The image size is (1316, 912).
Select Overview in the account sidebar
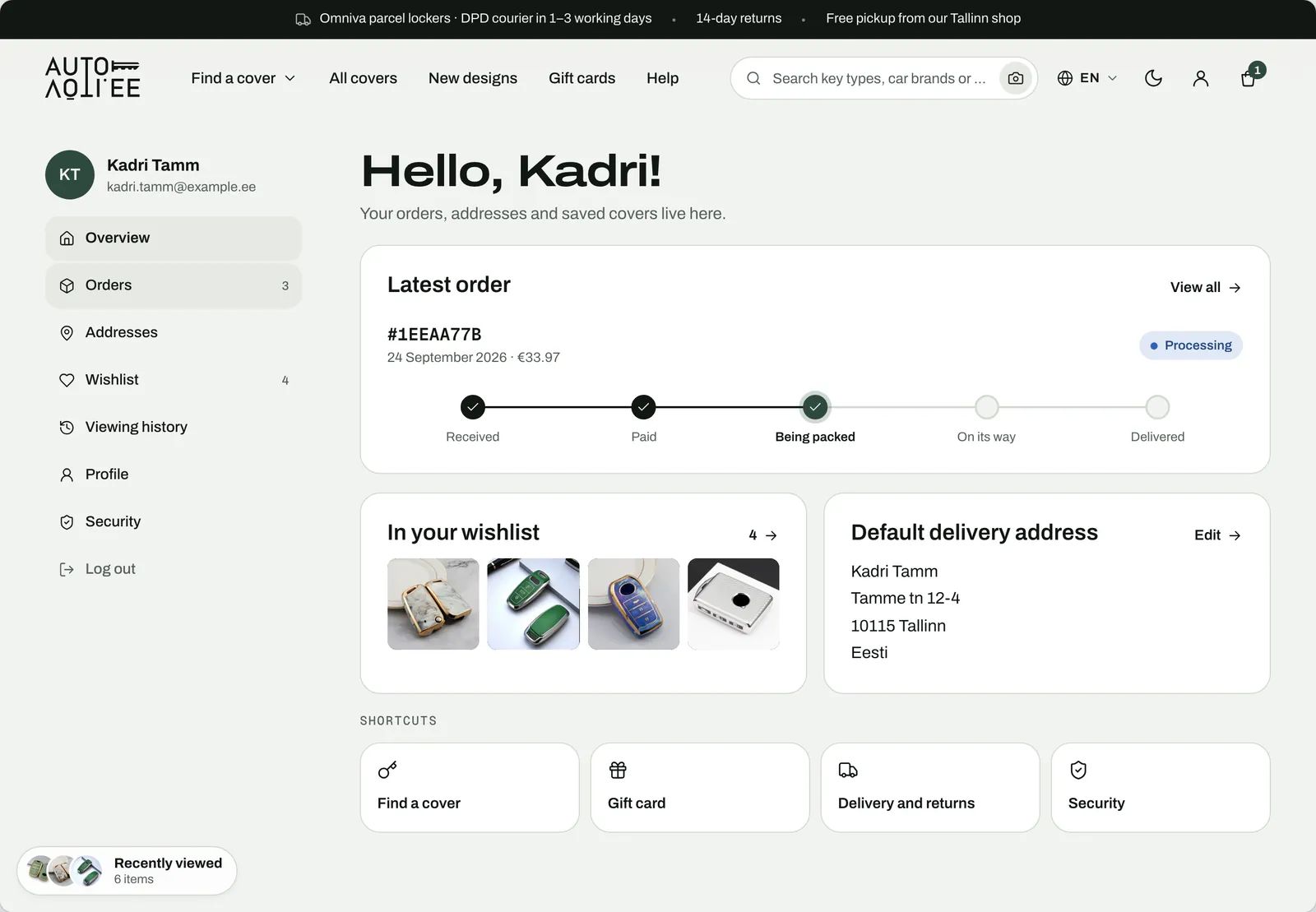(174, 238)
